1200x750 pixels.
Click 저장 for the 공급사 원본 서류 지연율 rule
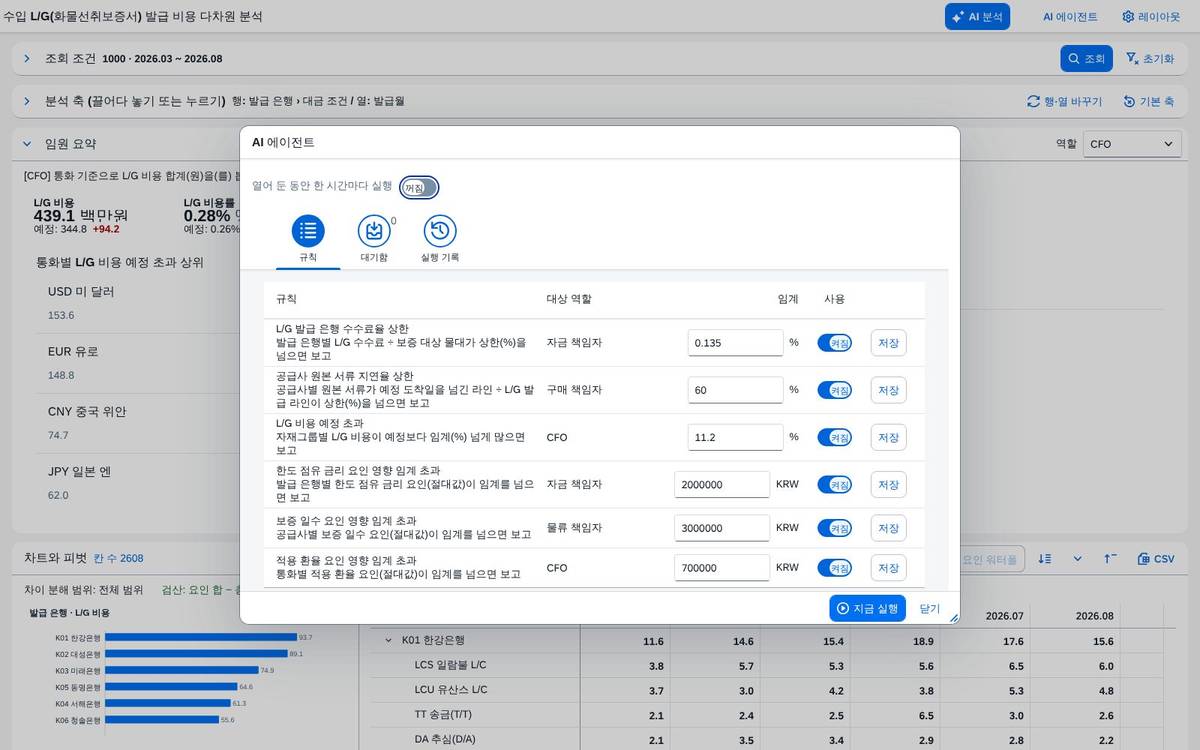coord(888,390)
